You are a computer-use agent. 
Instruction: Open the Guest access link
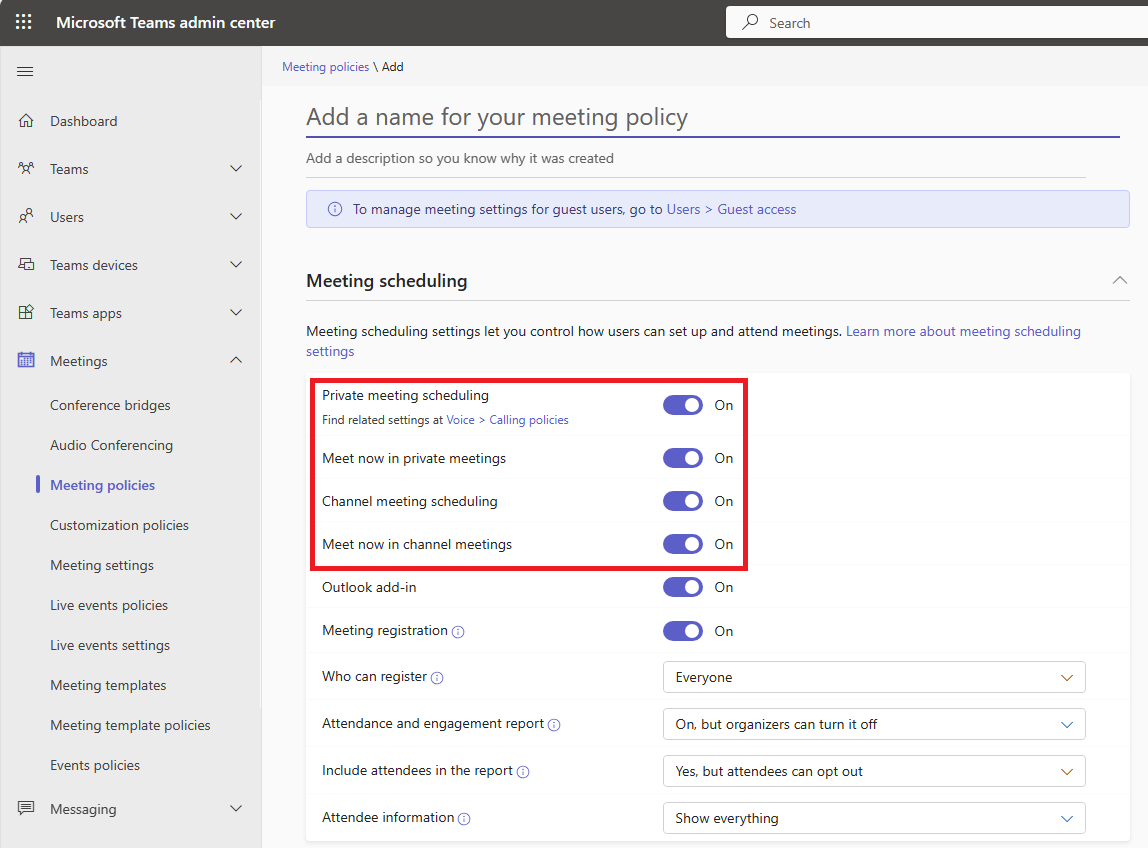coord(757,209)
